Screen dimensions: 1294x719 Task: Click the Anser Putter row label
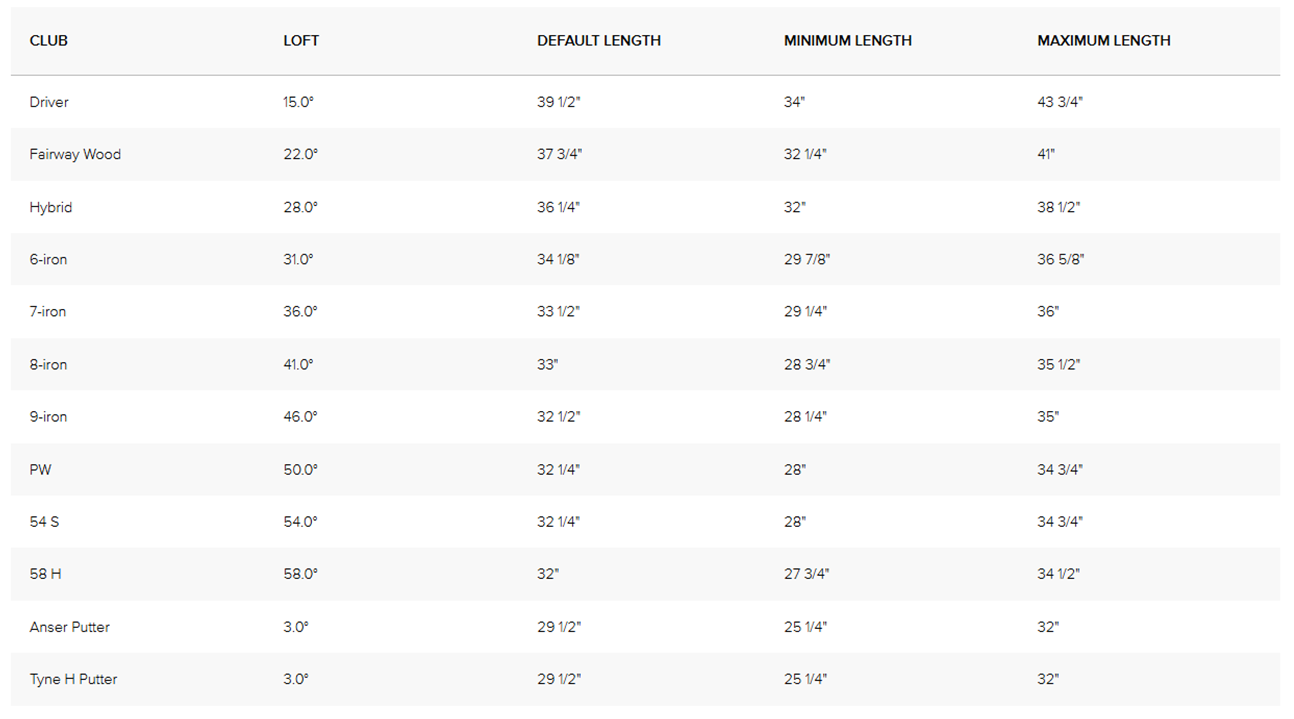tap(70, 627)
